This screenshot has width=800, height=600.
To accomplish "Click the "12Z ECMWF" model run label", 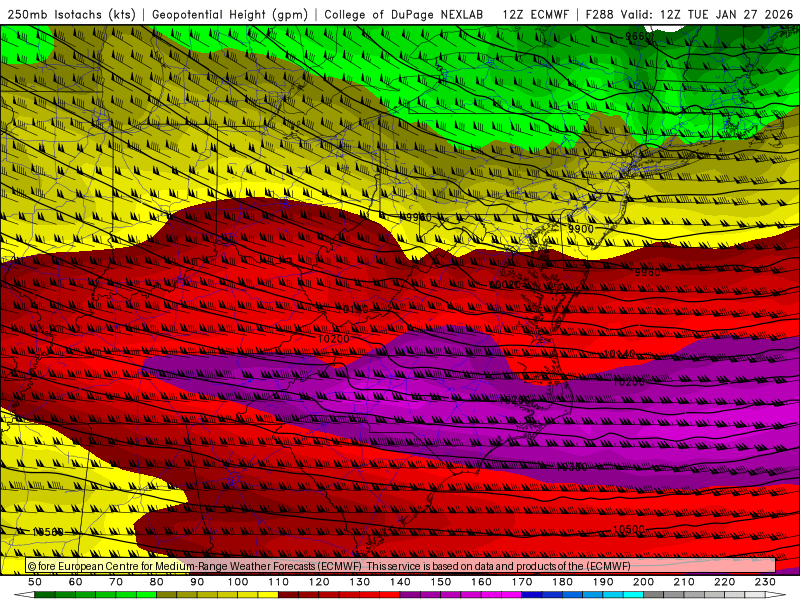I will (535, 14).
